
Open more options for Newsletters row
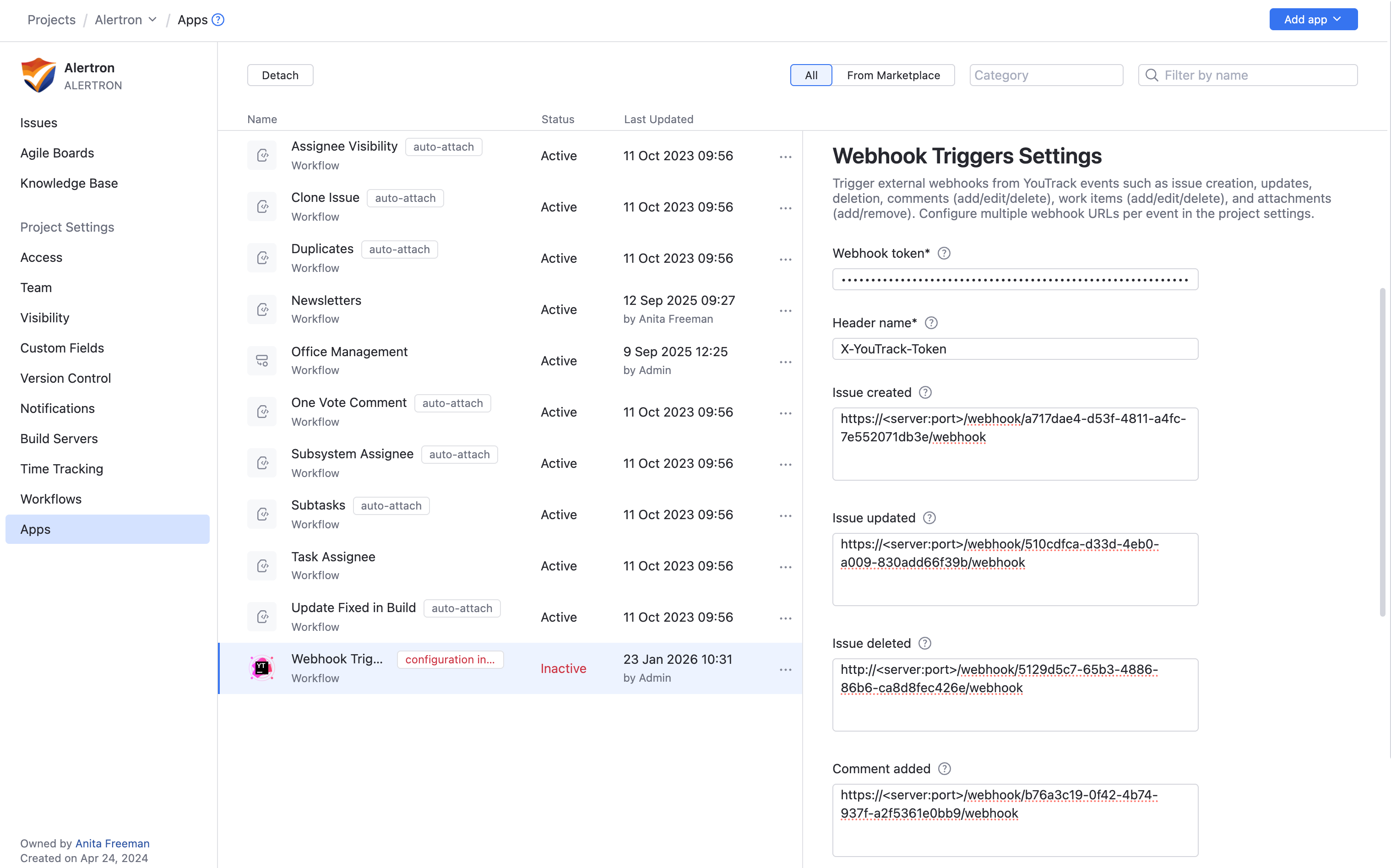click(785, 310)
